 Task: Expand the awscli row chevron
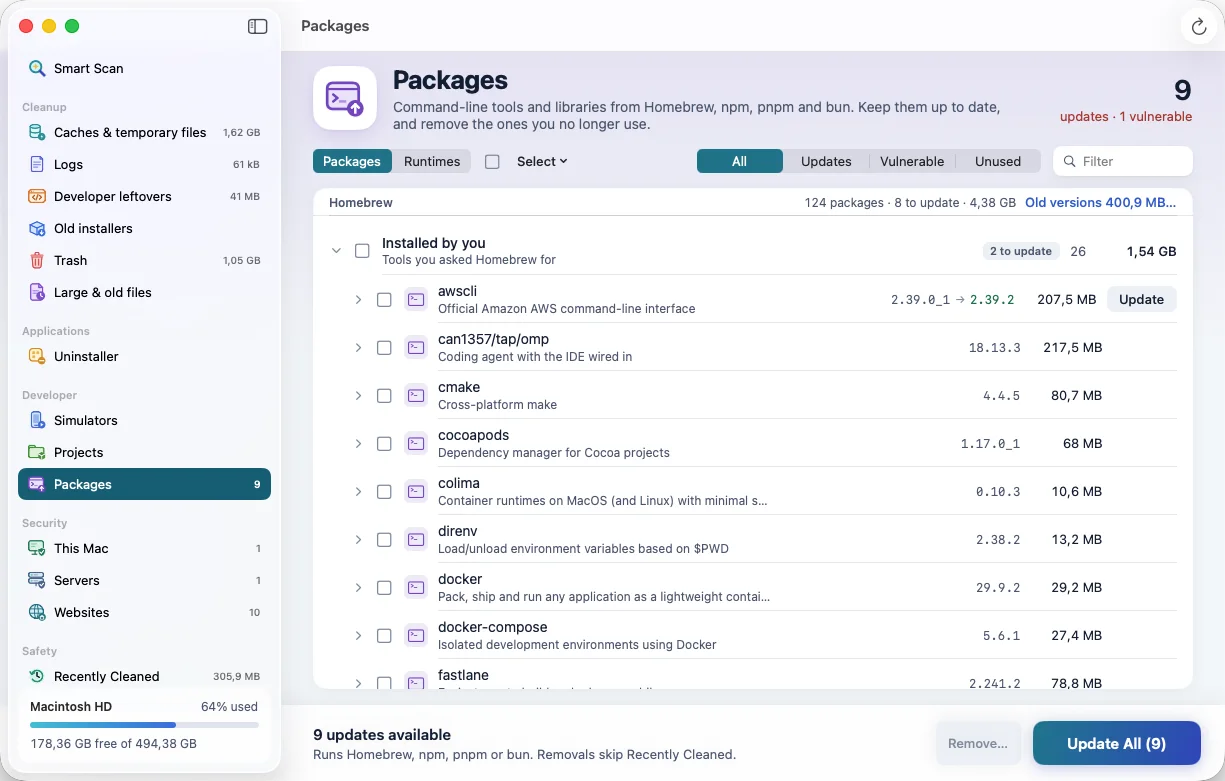pyautogui.click(x=358, y=299)
